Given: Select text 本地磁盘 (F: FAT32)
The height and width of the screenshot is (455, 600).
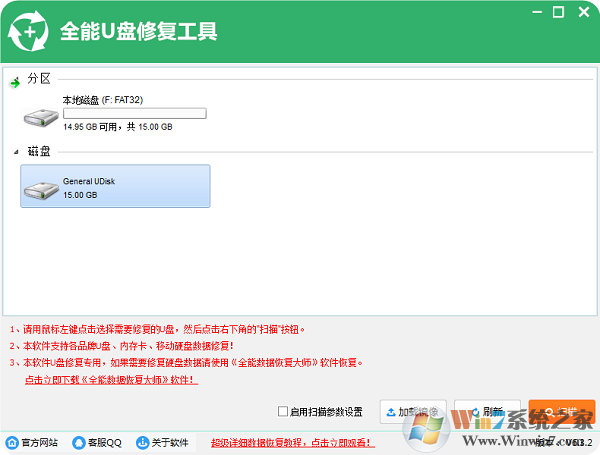Looking at the screenshot, I should click(103, 100).
